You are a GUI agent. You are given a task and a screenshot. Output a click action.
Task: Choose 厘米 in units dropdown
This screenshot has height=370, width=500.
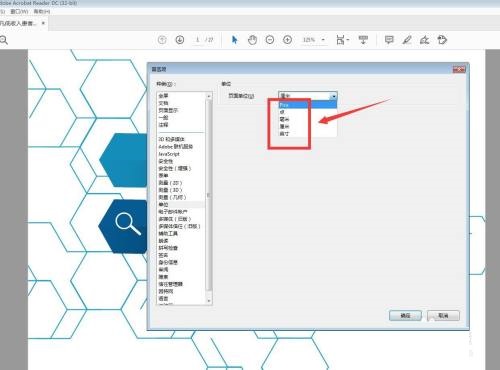308,127
